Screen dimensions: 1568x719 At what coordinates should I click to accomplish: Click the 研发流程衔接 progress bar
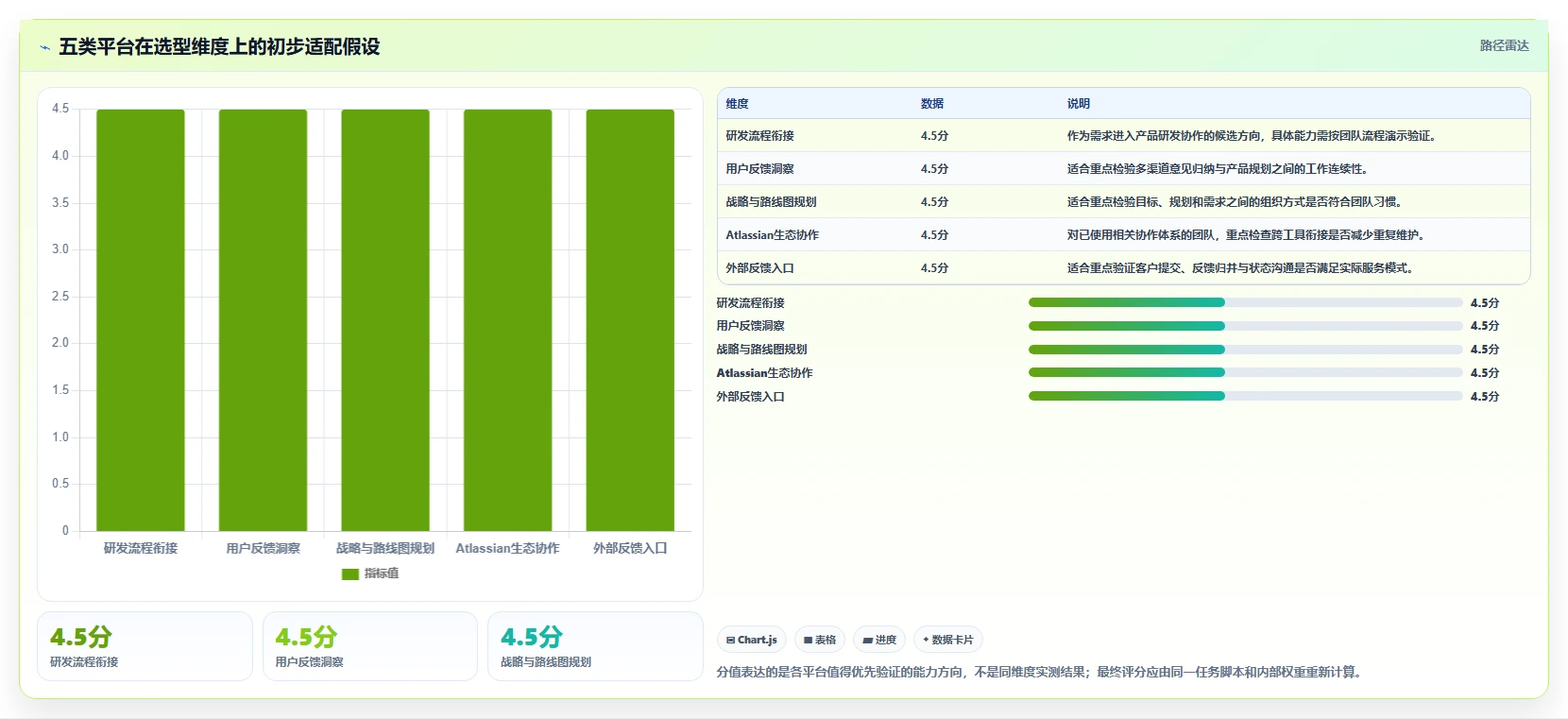click(1245, 302)
